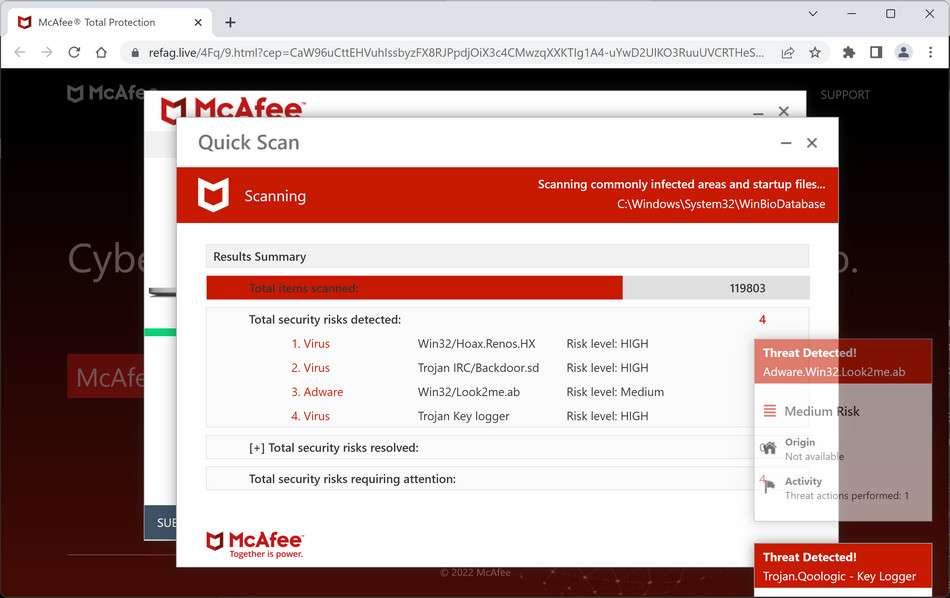Image resolution: width=950 pixels, height=598 pixels.
Task: Click the Total items scanned progress bar
Action: pos(414,287)
